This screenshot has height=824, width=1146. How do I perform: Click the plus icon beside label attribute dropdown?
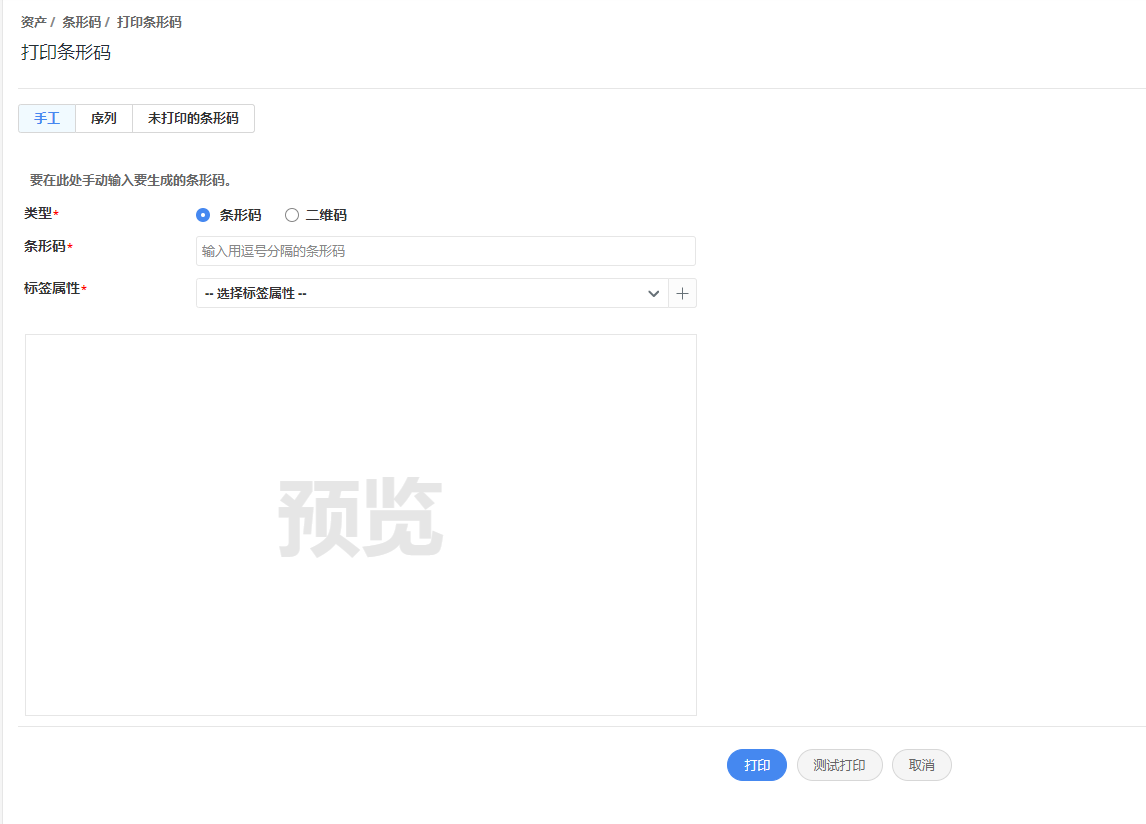click(682, 293)
